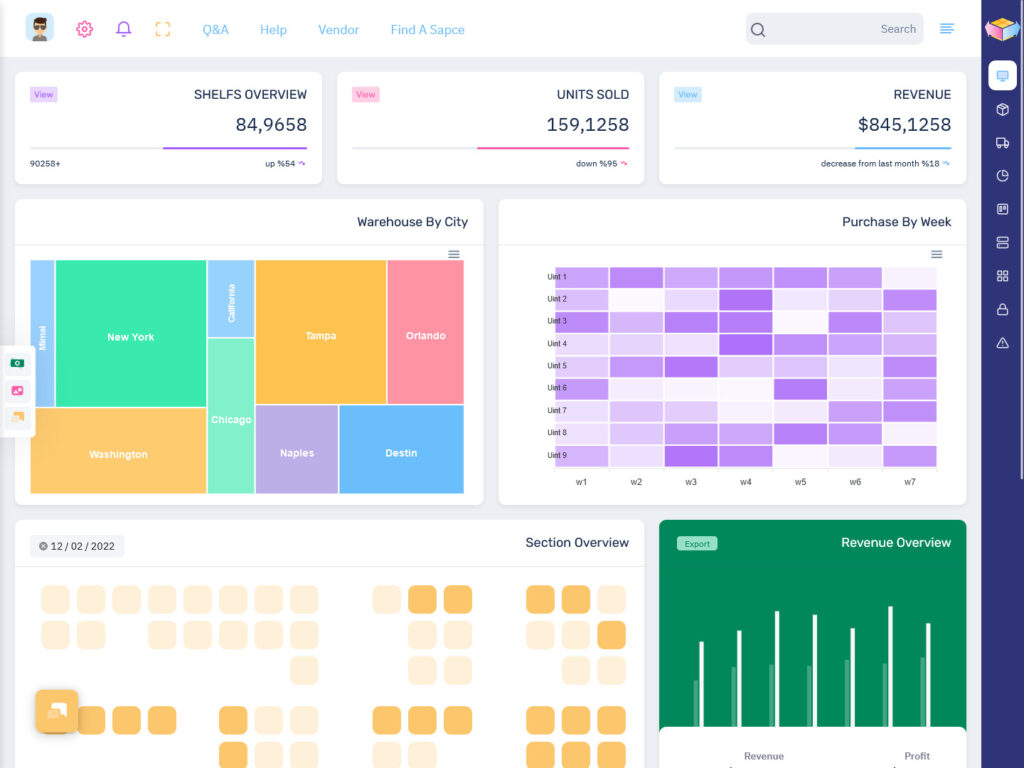Click the warning triangle icon in sidebar
Image resolution: width=1024 pixels, height=768 pixels.
[x=1002, y=342]
